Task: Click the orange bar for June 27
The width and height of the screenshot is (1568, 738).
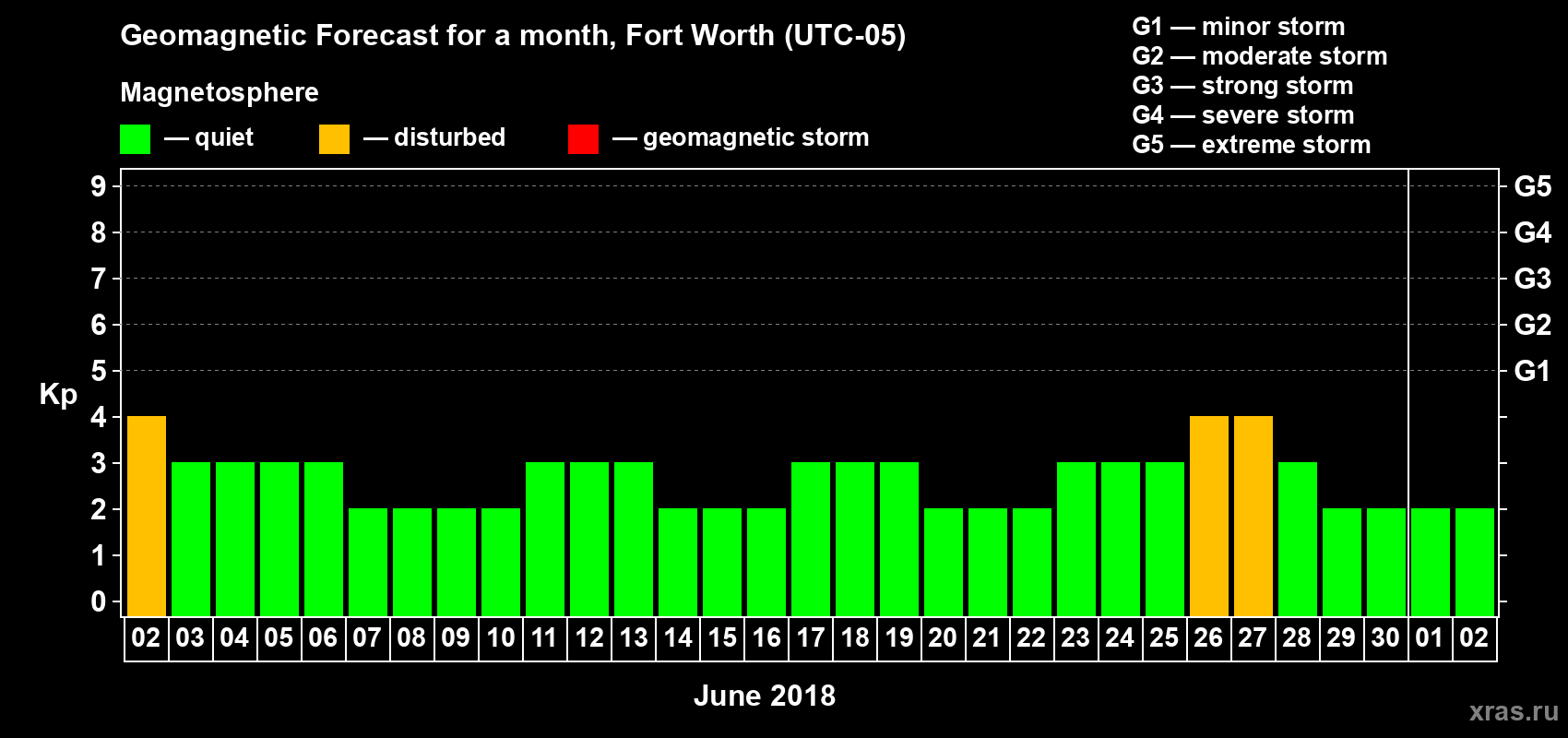Action: click(1253, 515)
